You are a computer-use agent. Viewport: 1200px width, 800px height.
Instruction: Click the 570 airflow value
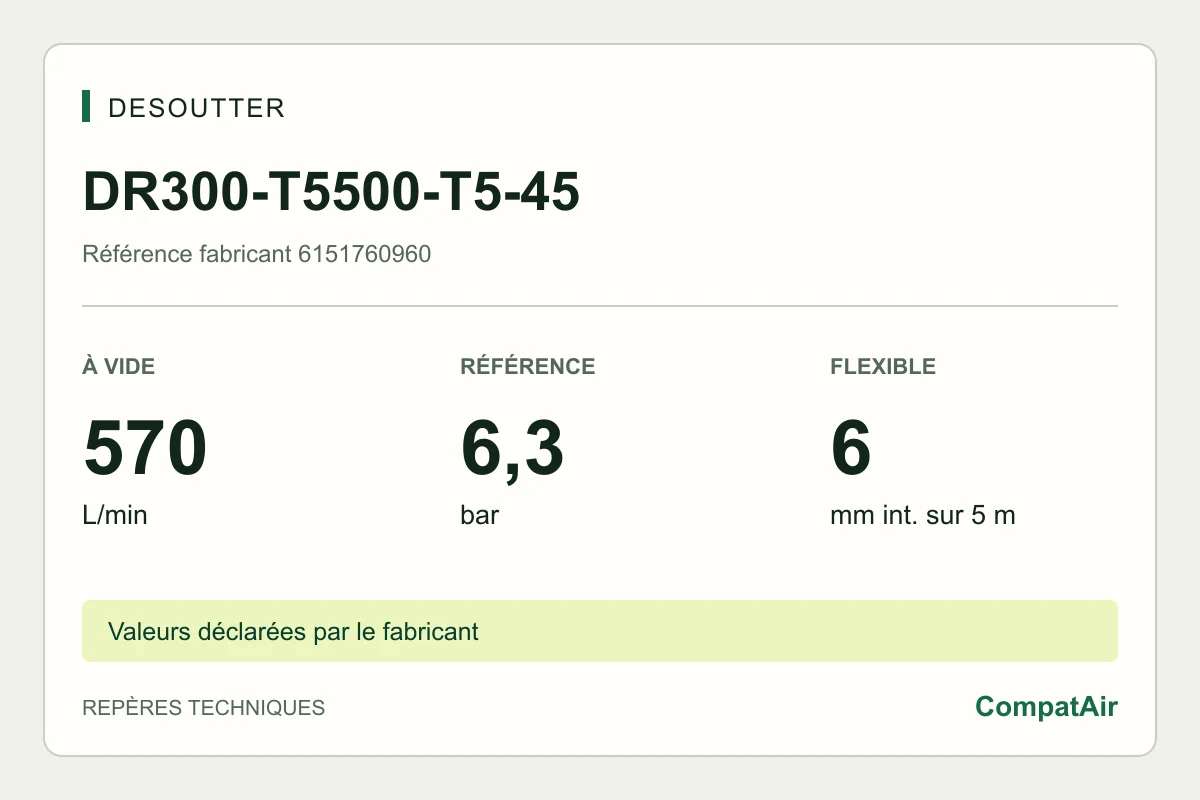click(x=145, y=449)
